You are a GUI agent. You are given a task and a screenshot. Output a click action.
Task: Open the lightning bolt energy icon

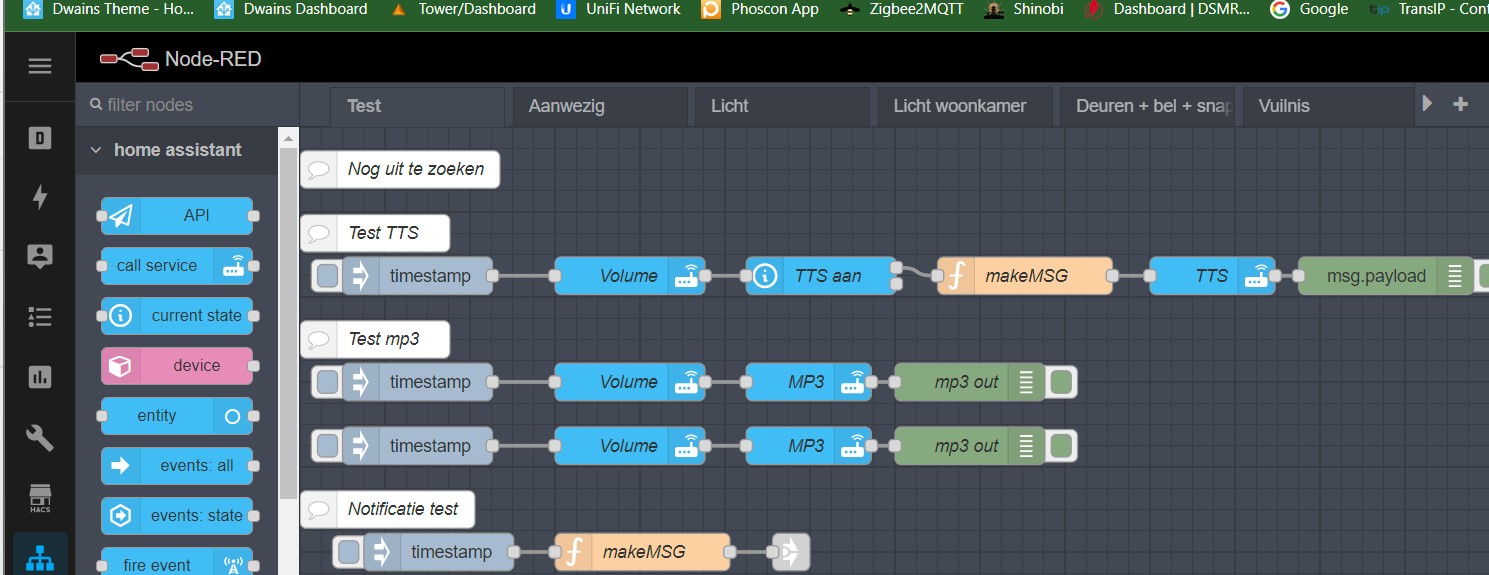click(40, 197)
